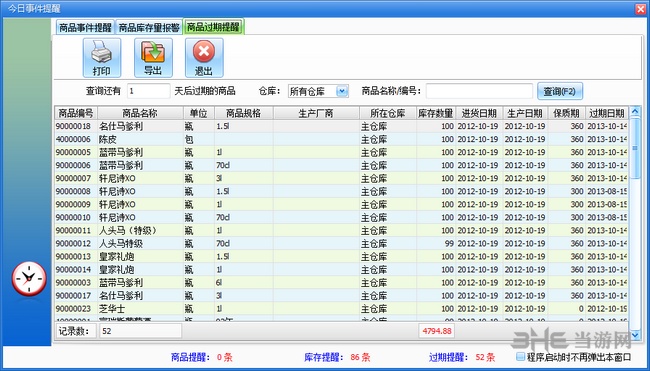The height and width of the screenshot is (371, 650).
Task: Sort by 生产日期 column header
Action: point(525,113)
